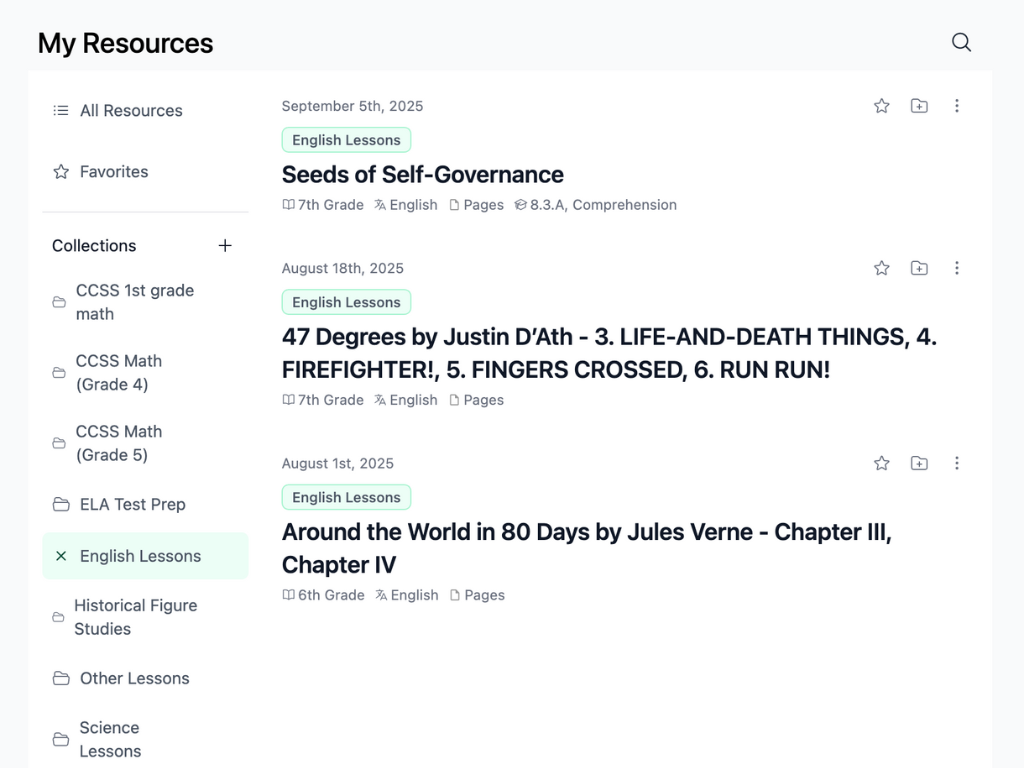Open options menu for Around the World resource
Image resolution: width=1024 pixels, height=768 pixels.
tap(957, 463)
